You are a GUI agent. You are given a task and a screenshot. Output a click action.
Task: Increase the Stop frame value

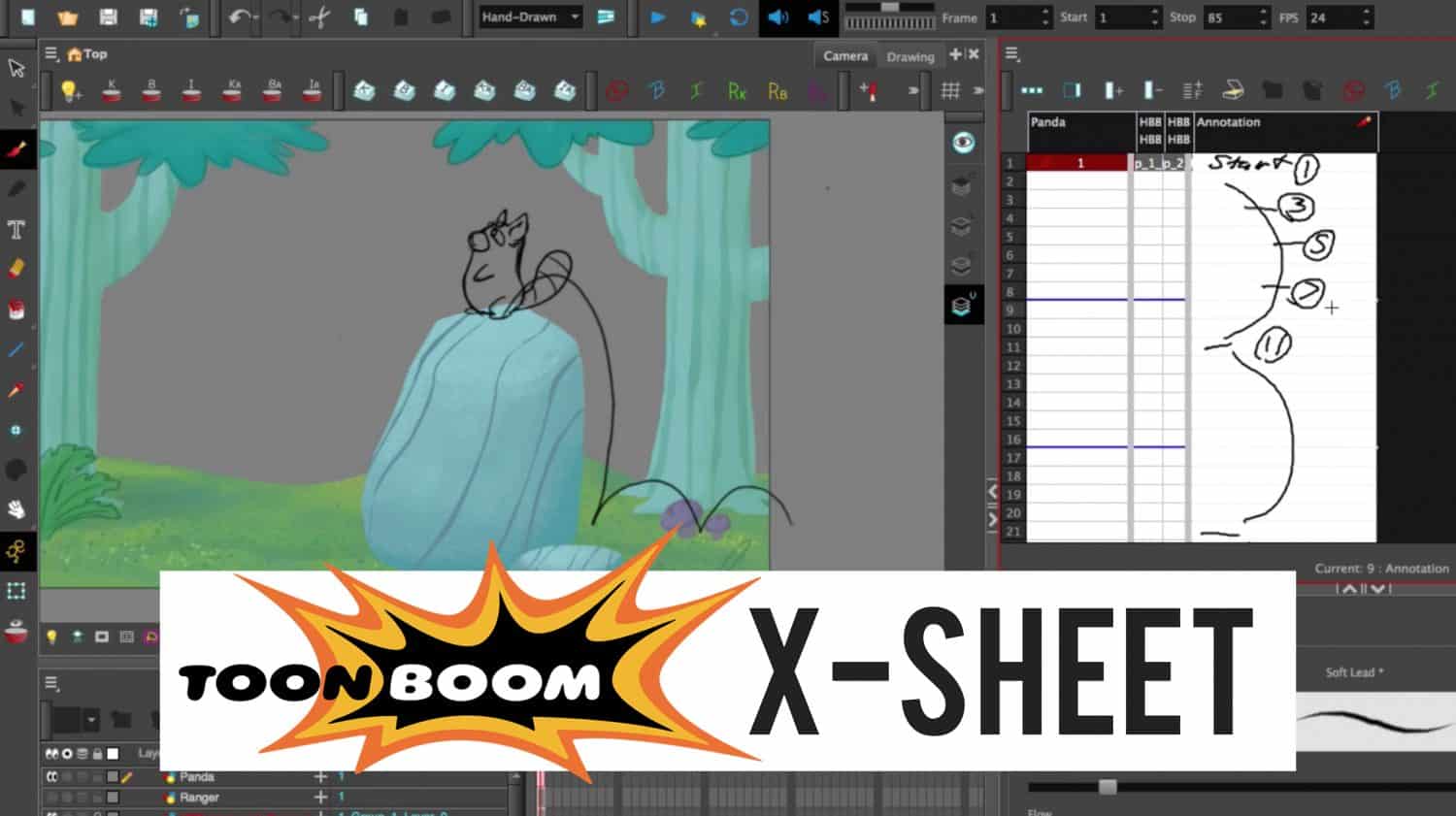click(1263, 12)
